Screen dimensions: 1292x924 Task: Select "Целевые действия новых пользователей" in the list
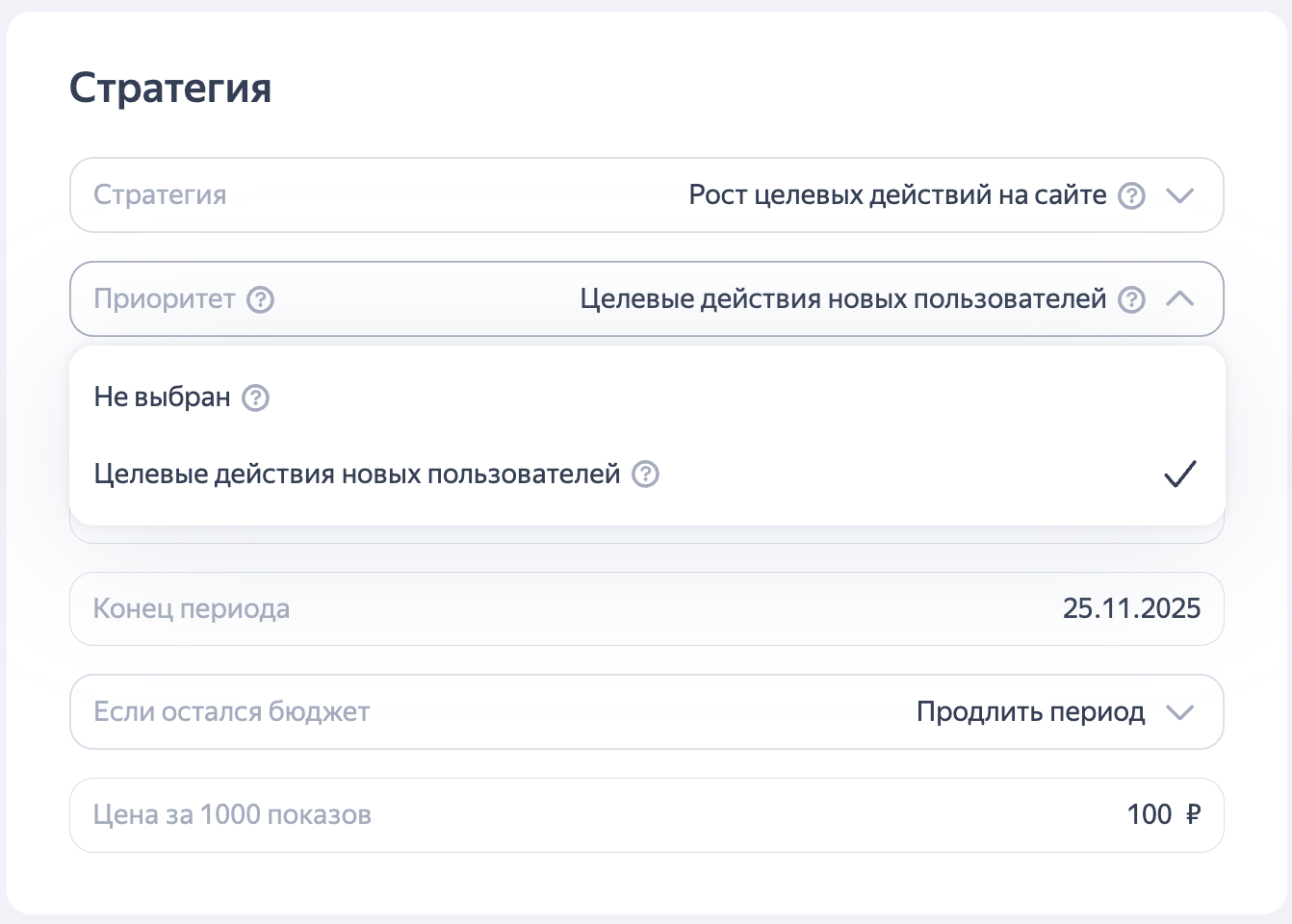point(356,474)
